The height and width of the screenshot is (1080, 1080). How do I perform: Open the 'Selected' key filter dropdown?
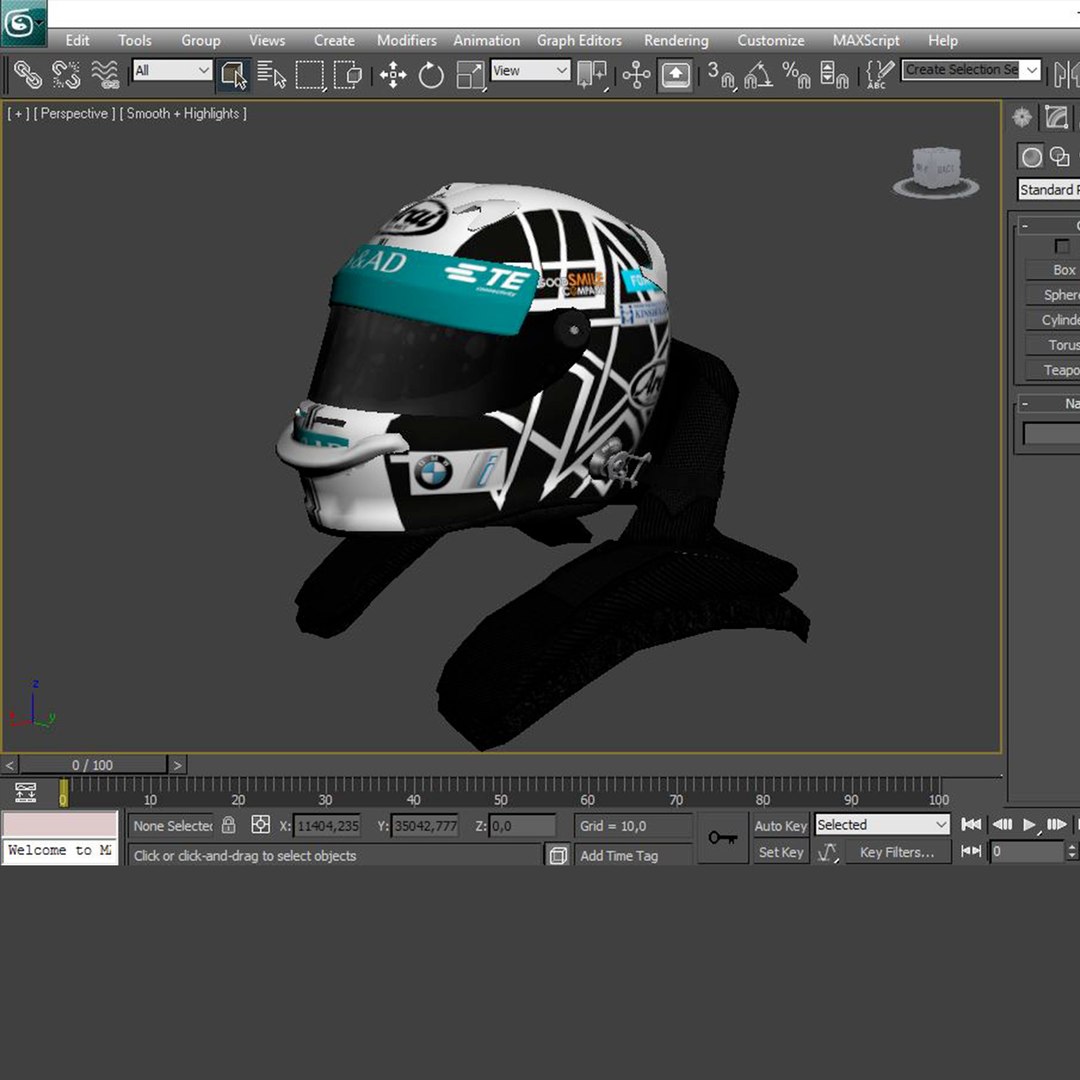pos(881,825)
